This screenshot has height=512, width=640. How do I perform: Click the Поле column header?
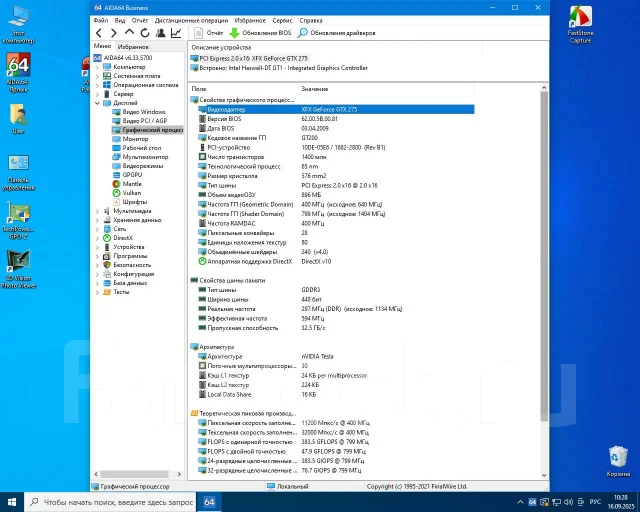[243, 89]
